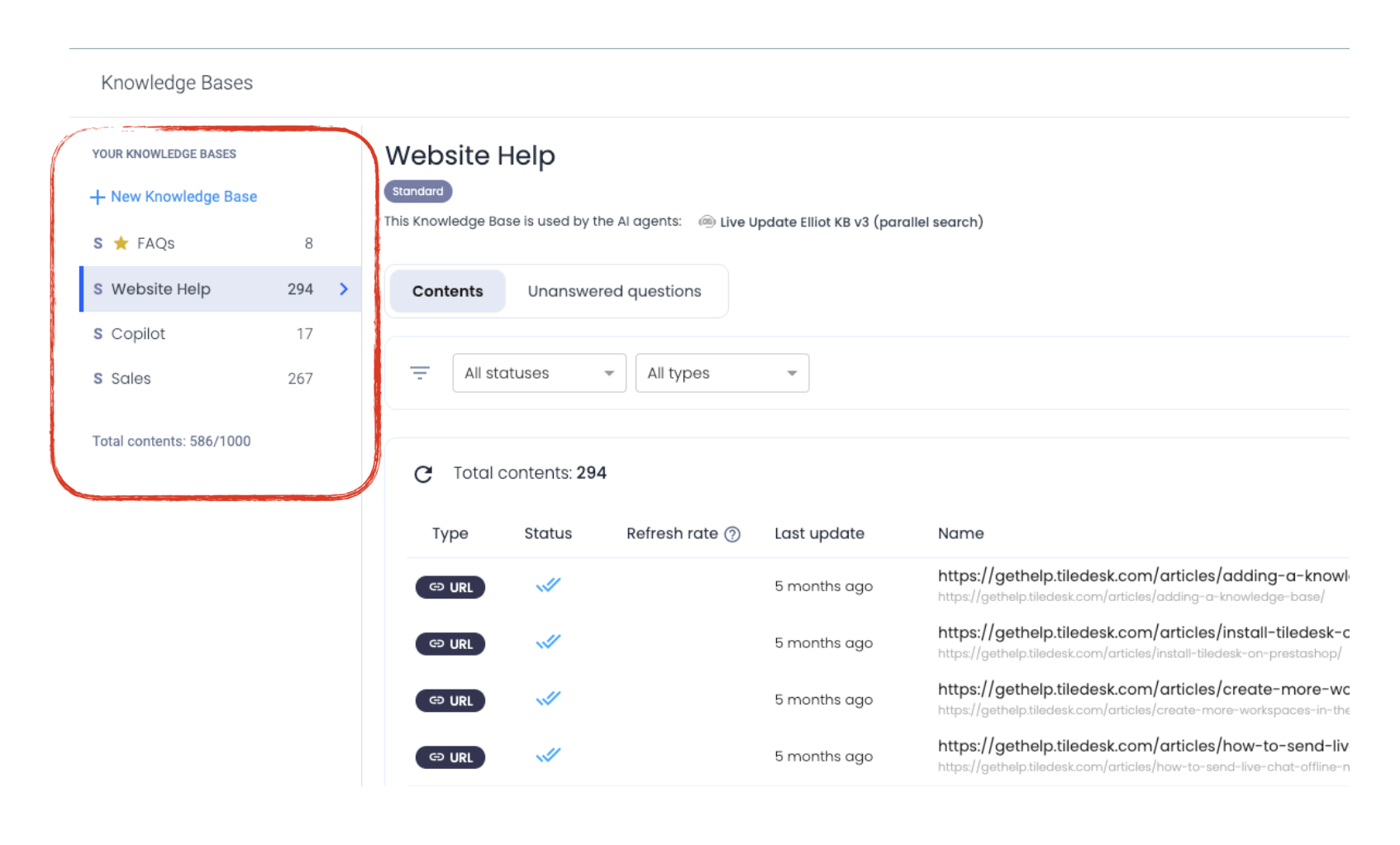Open Live Update Elliot KB v3 agent link

pyautogui.click(x=851, y=222)
